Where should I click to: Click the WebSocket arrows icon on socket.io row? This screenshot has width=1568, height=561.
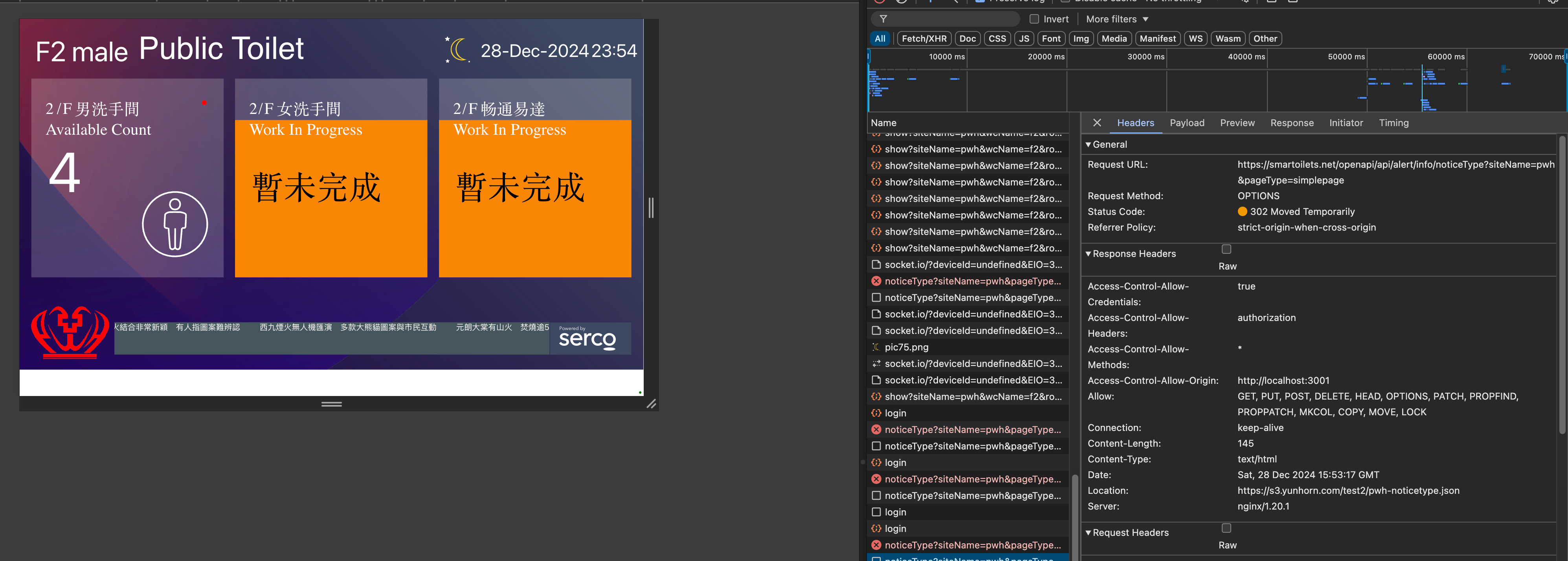tap(876, 364)
